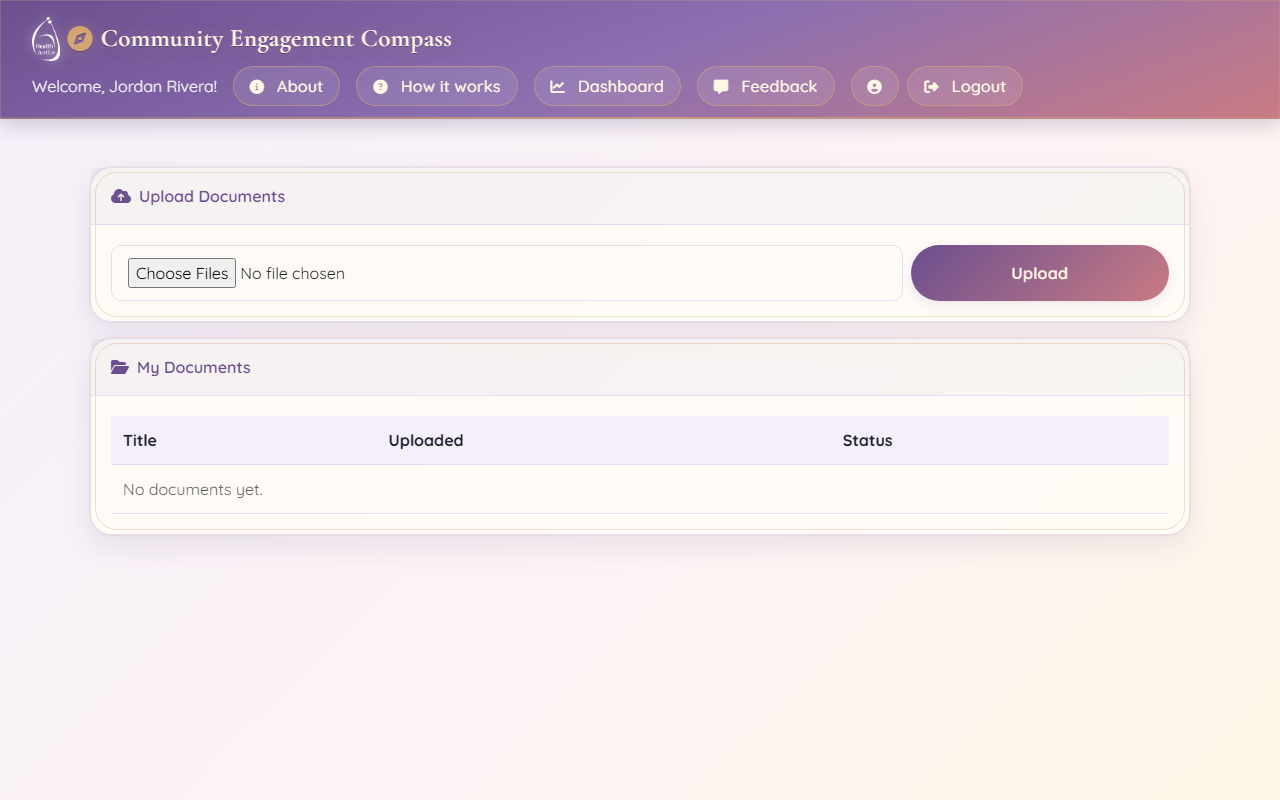Open the How it works page
The image size is (1280, 800).
[x=436, y=86]
